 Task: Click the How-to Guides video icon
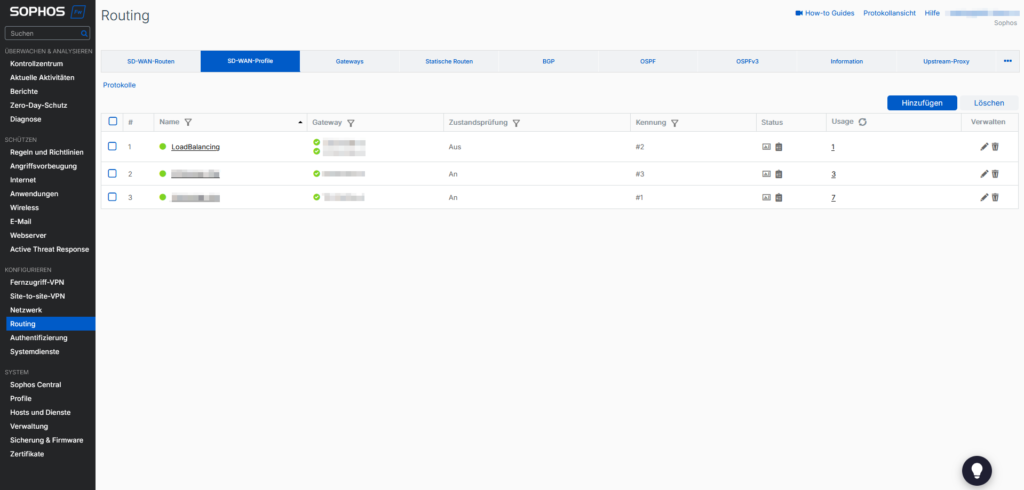coord(799,13)
